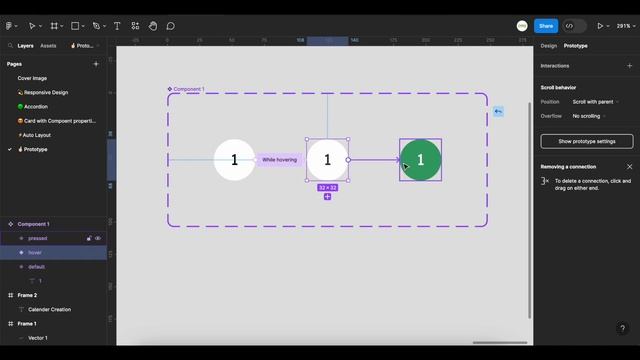Select the Frame tool
640x360 pixels.
54,26
